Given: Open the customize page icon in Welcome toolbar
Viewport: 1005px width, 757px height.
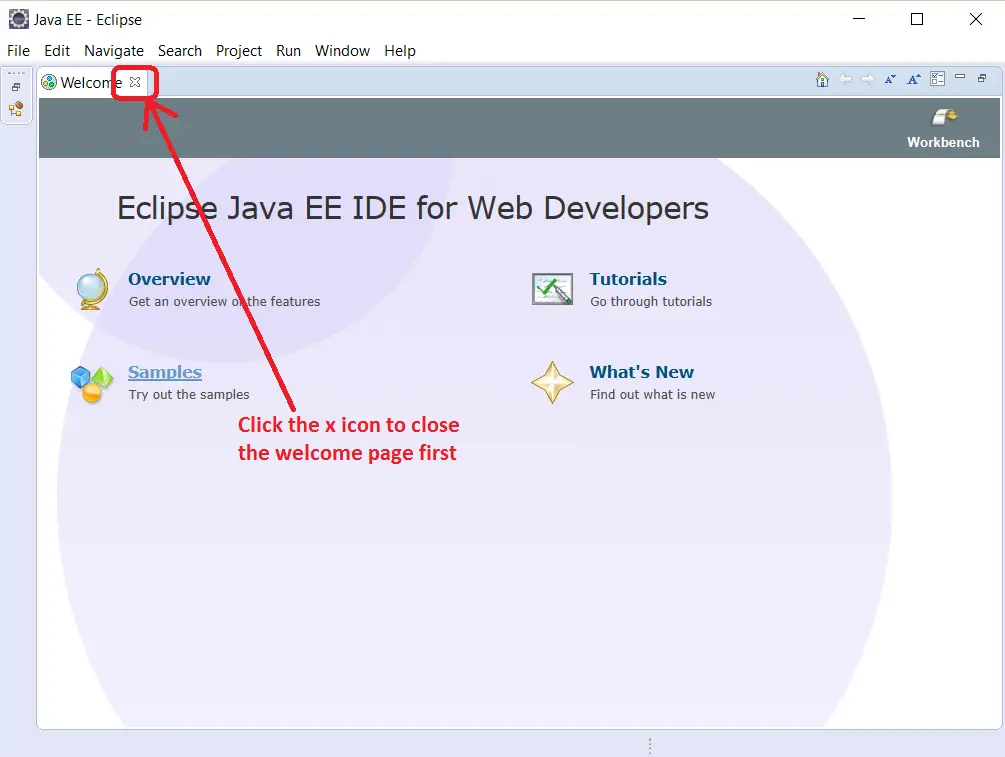Looking at the screenshot, I should tap(938, 79).
